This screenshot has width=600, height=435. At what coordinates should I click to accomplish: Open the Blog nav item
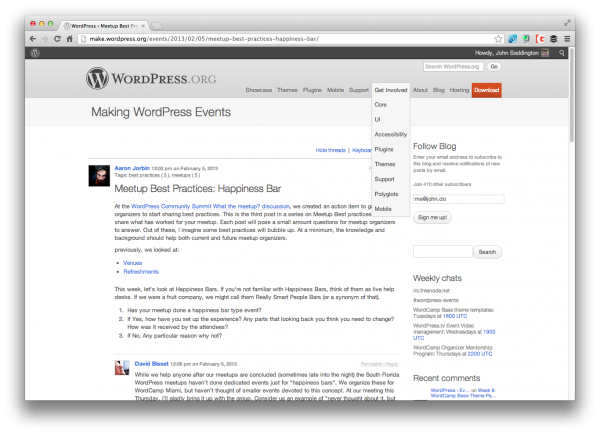pos(439,90)
